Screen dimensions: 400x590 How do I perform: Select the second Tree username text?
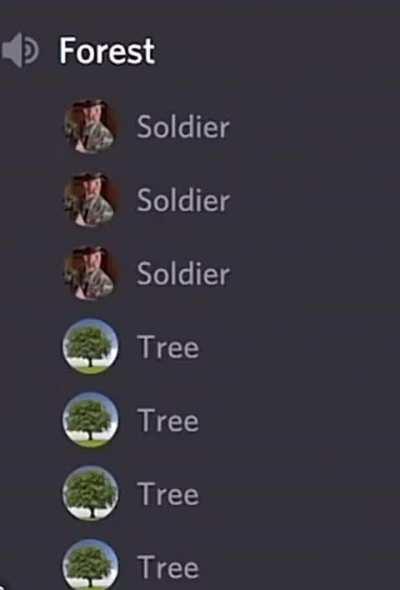tap(168, 421)
